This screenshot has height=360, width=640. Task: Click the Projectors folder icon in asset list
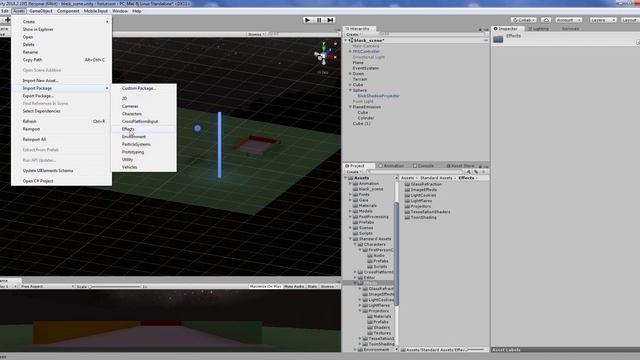[x=407, y=206]
